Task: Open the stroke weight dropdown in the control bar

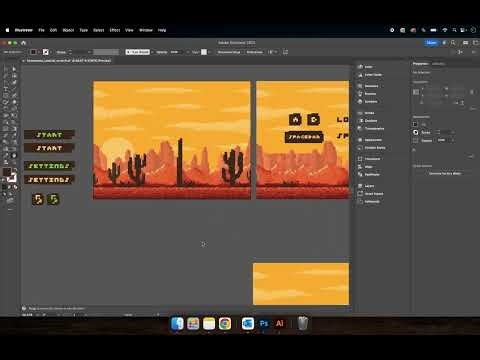Action: point(89,52)
